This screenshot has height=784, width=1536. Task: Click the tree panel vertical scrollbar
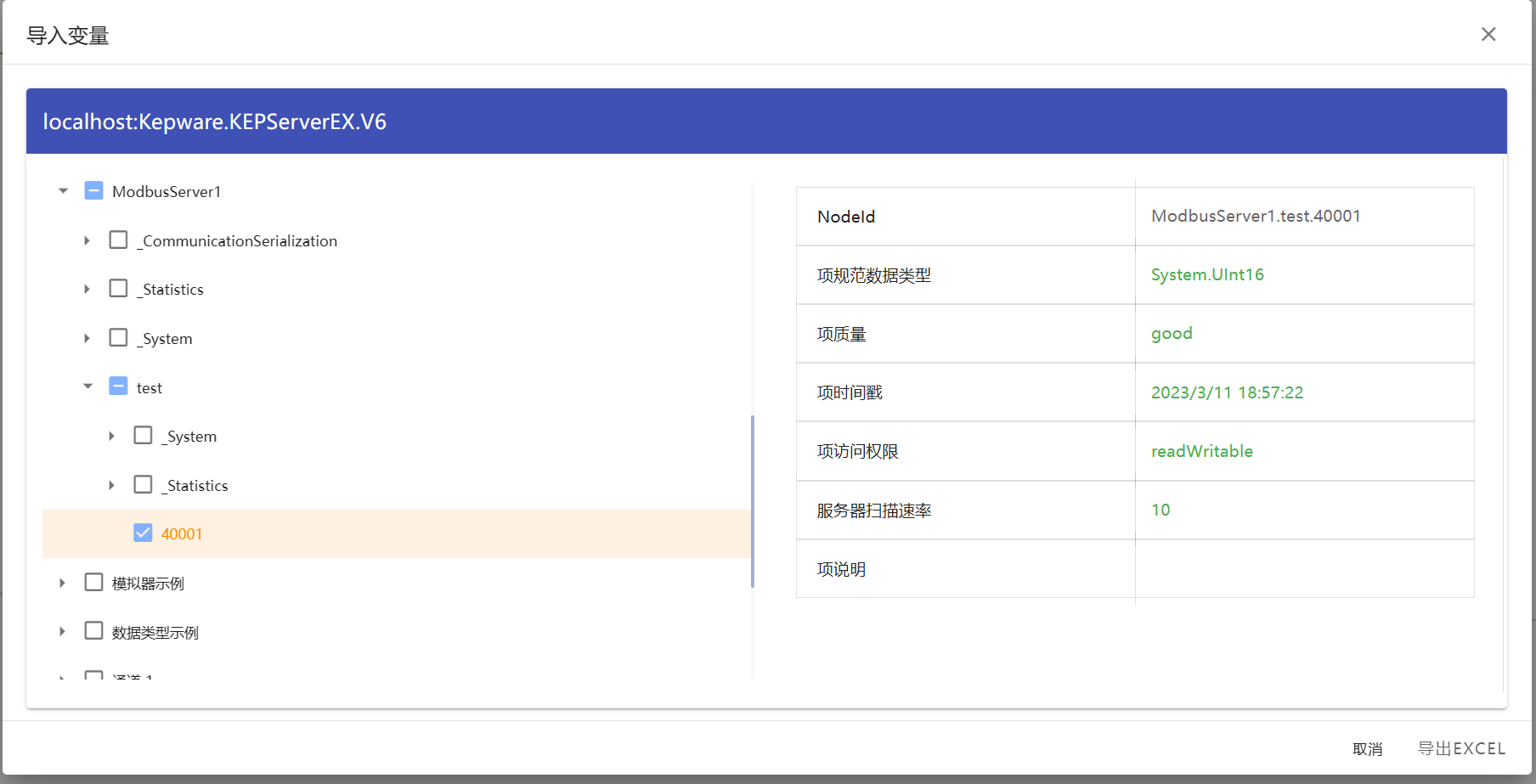[x=753, y=501]
